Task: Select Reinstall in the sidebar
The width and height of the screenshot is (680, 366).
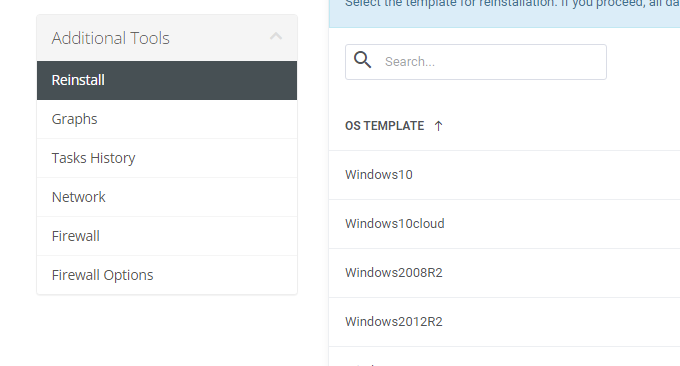Action: pos(167,80)
